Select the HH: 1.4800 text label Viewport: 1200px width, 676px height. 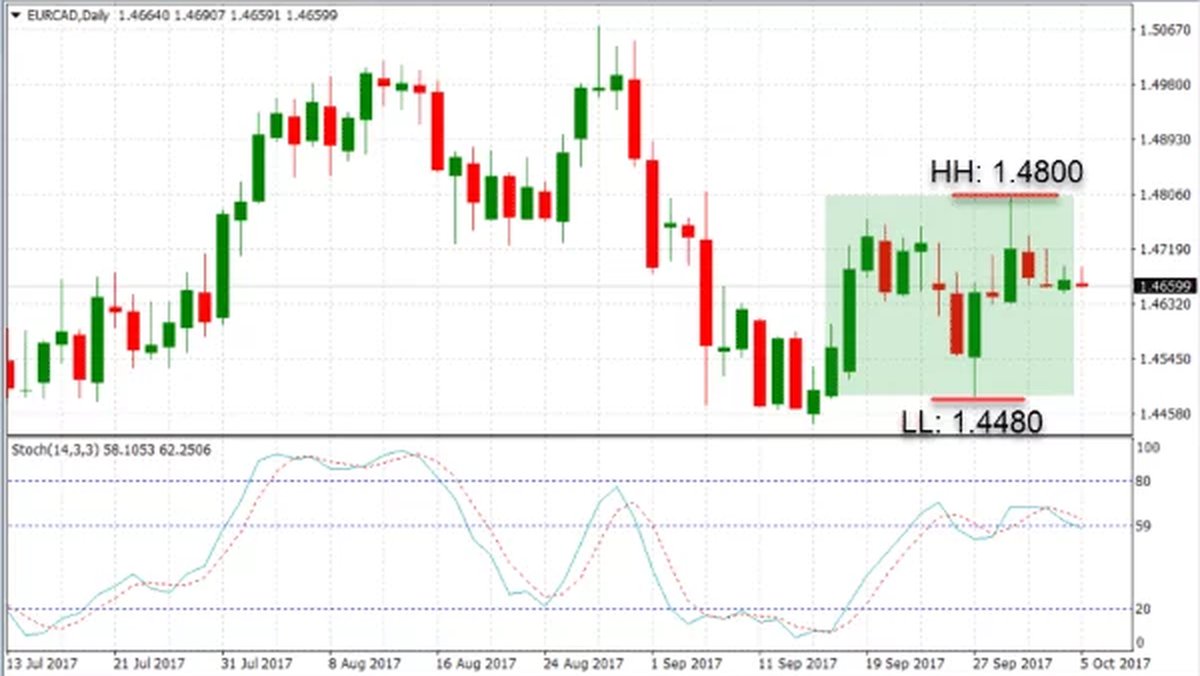tap(1006, 172)
